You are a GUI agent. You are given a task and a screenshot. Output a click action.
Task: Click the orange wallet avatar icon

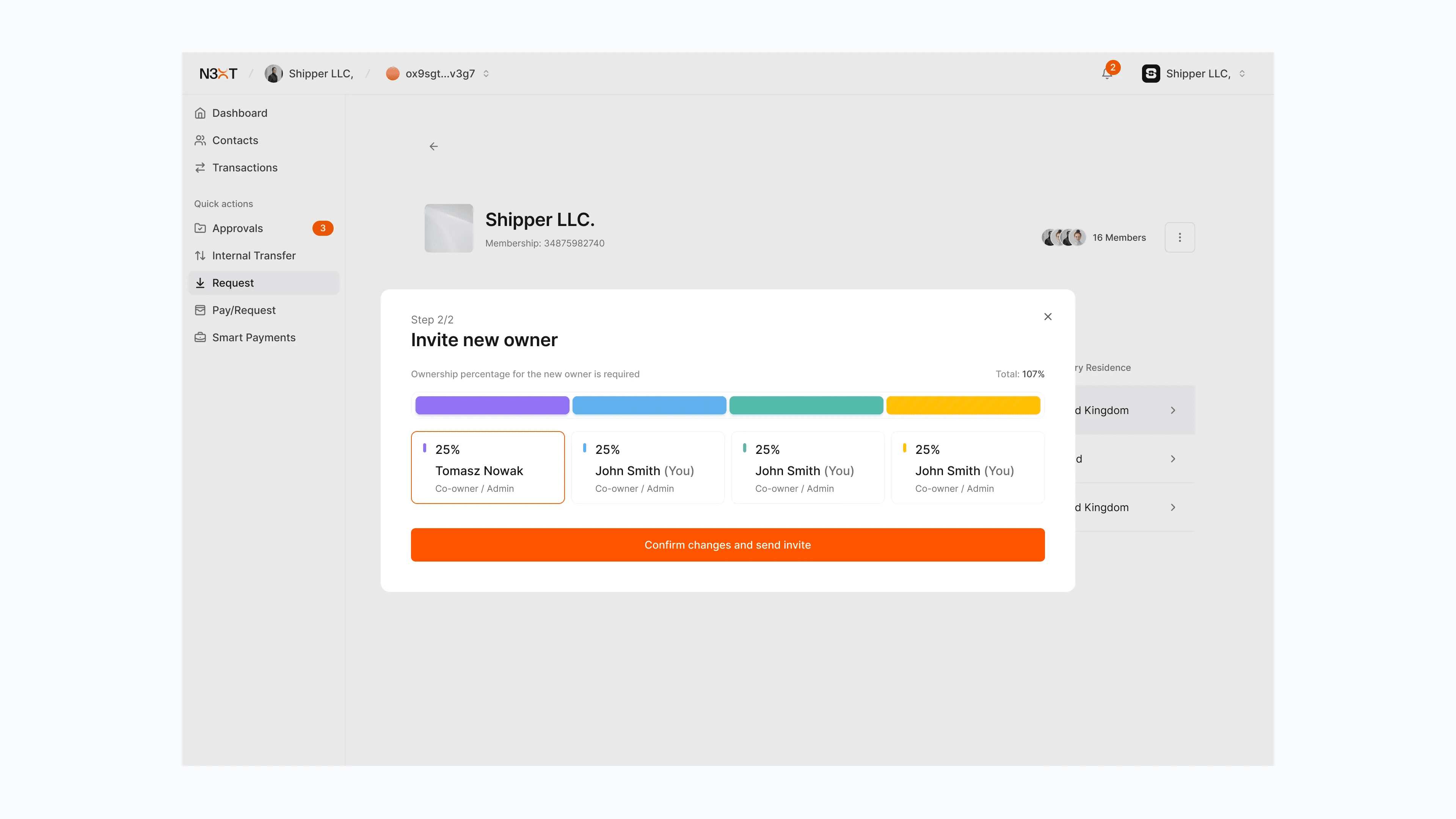[x=393, y=74]
